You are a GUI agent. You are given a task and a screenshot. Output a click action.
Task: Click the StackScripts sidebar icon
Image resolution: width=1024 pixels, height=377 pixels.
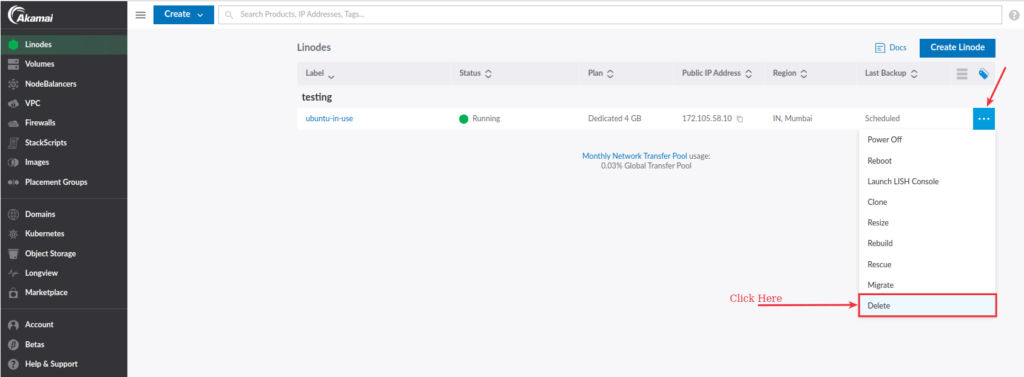pos(13,142)
